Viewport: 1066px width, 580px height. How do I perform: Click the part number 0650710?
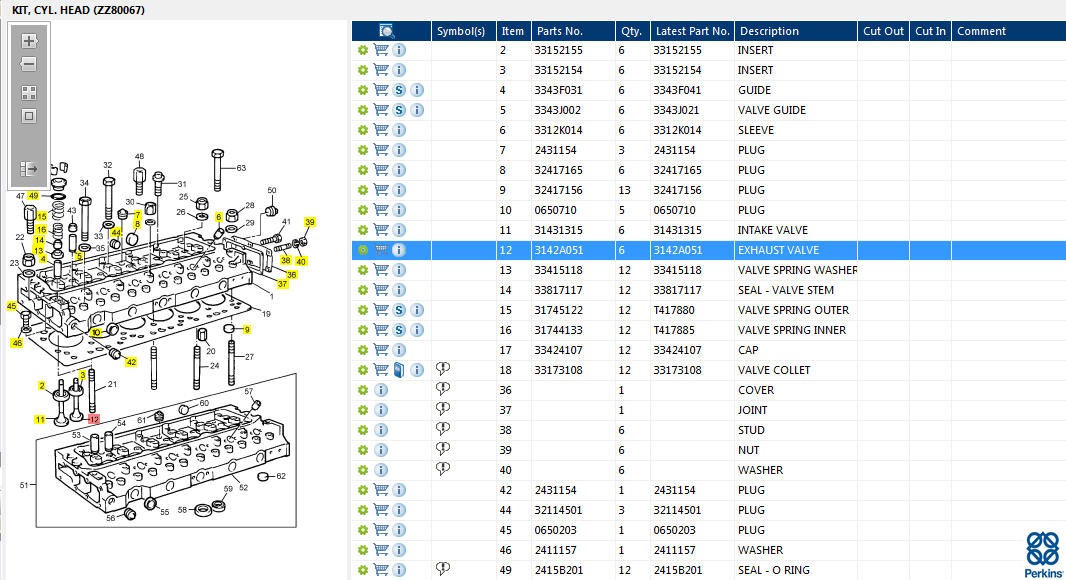[x=555, y=210]
